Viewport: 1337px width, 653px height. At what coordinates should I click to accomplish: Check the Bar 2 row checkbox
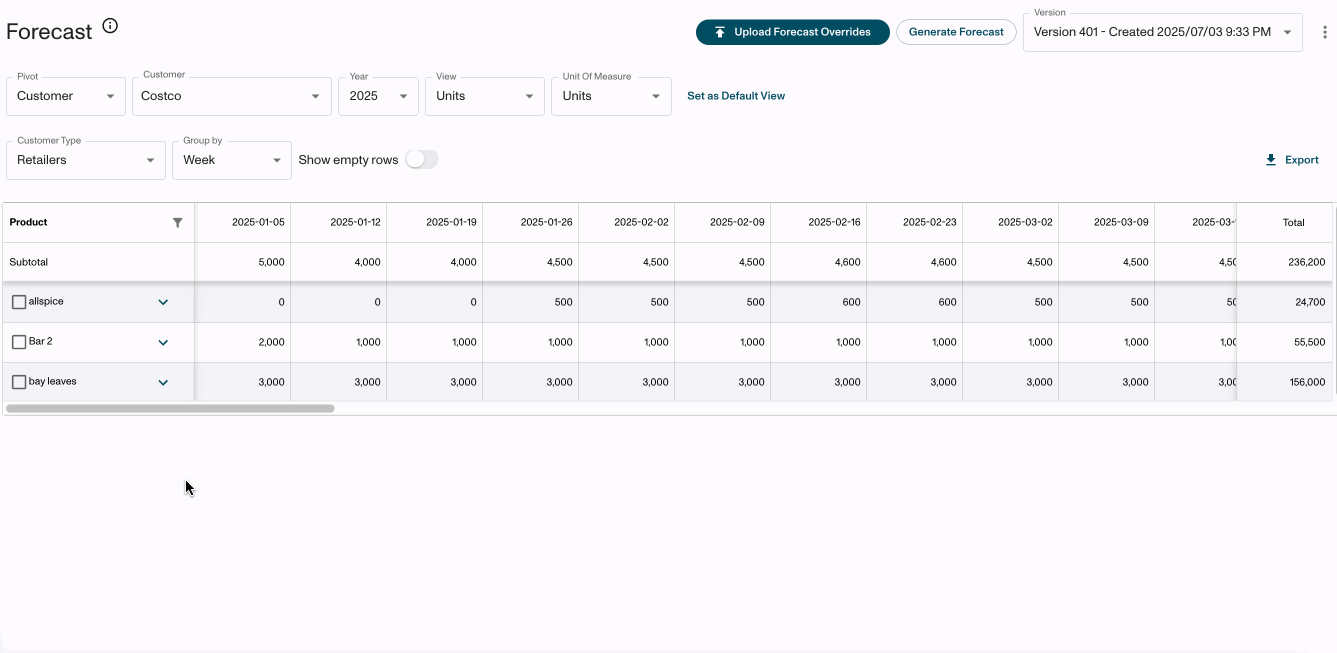click(18, 342)
